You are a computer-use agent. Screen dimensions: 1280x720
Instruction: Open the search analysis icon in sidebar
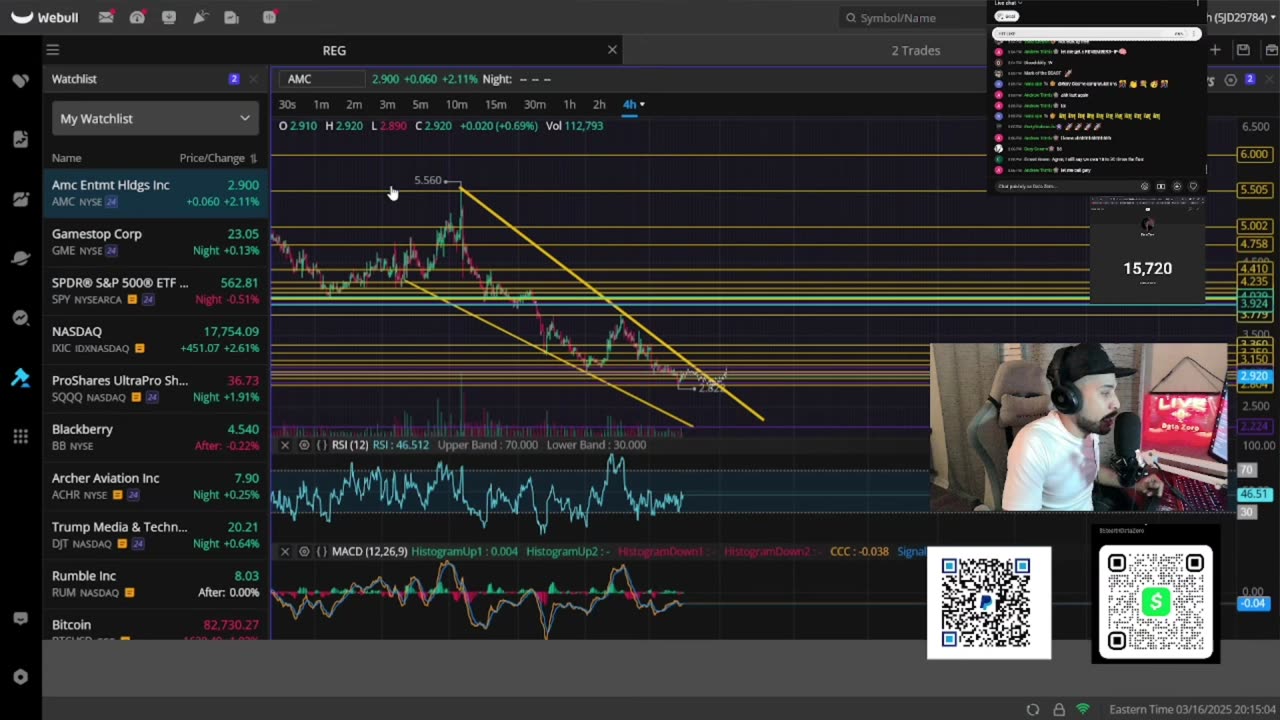click(x=20, y=318)
